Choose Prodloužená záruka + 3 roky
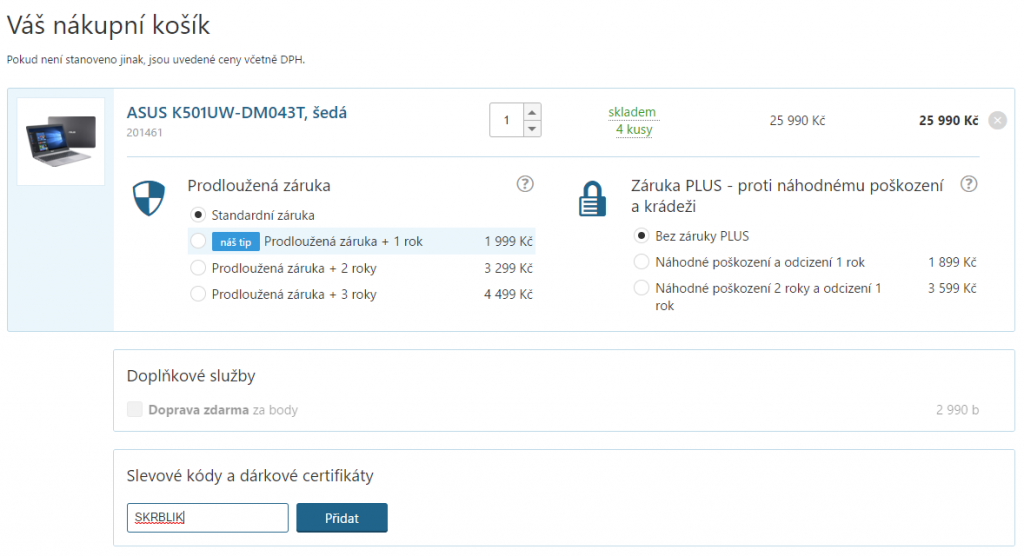 tap(198, 294)
